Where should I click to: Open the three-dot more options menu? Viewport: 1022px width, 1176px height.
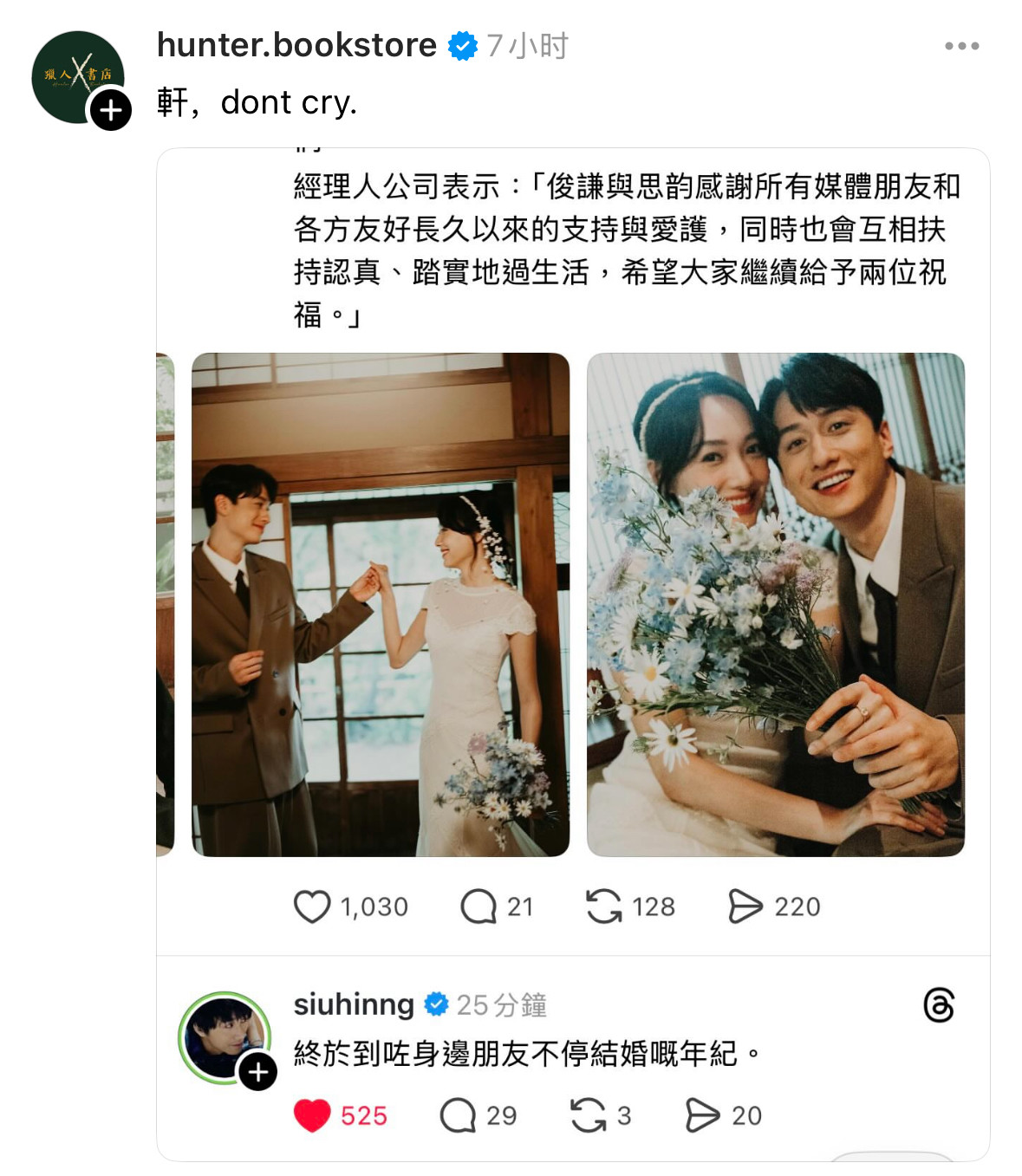pyautogui.click(x=961, y=46)
